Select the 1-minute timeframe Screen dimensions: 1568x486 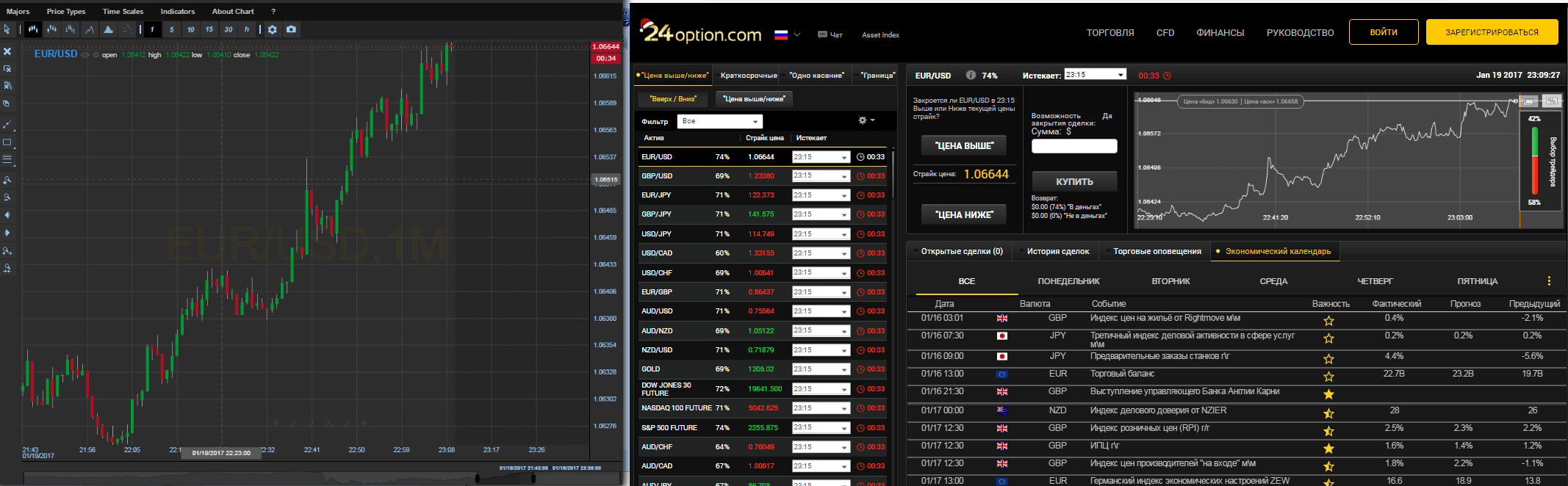[152, 29]
